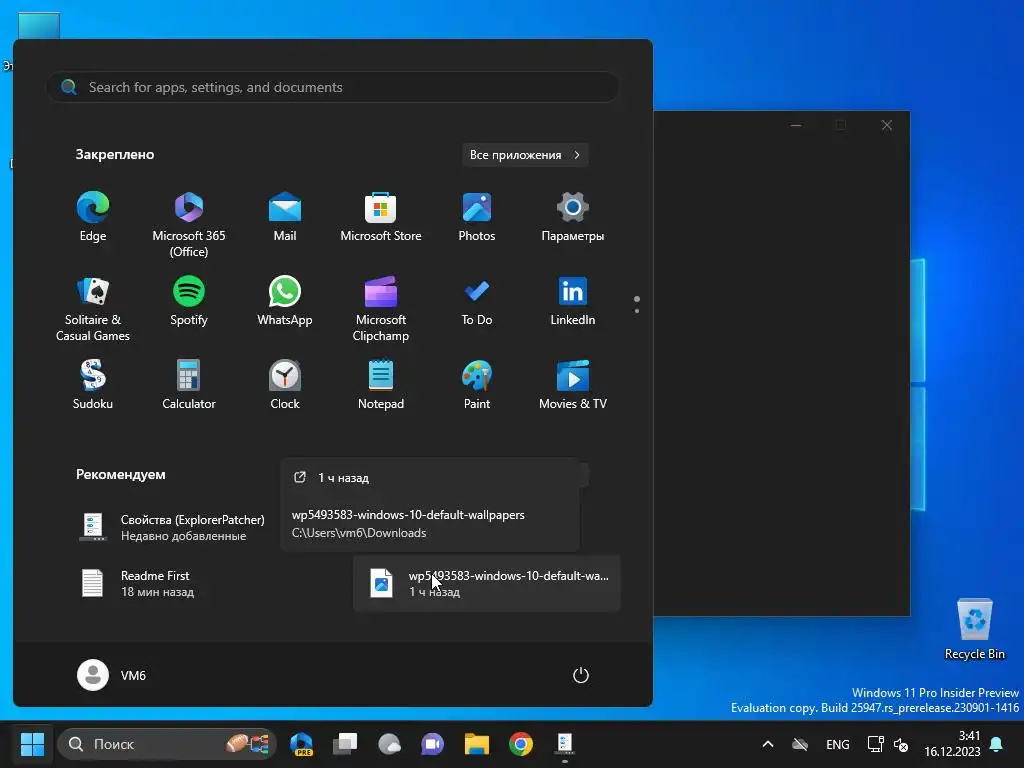Open Notepad
The height and width of the screenshot is (768, 1024).
(x=381, y=385)
